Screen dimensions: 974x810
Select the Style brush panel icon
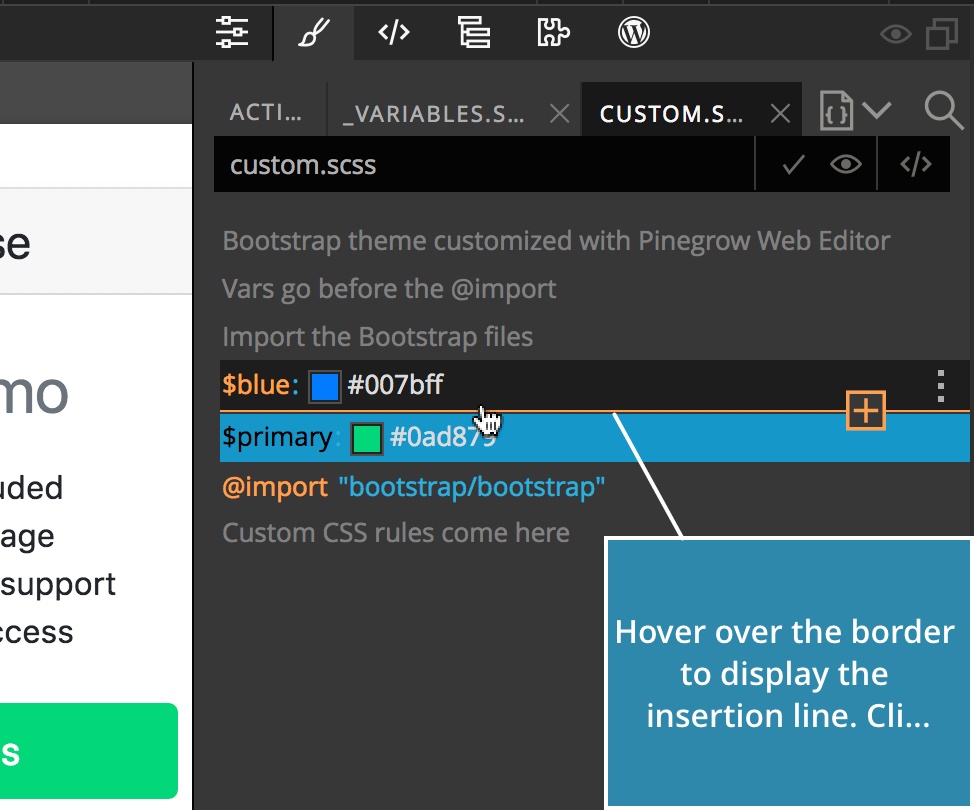(x=314, y=32)
